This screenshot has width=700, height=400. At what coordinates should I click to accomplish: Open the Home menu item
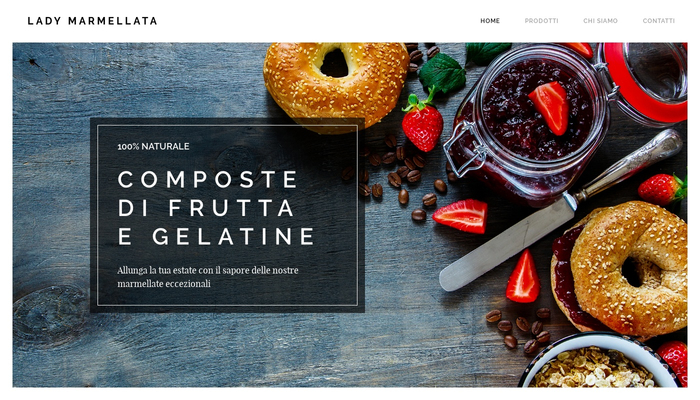click(490, 21)
